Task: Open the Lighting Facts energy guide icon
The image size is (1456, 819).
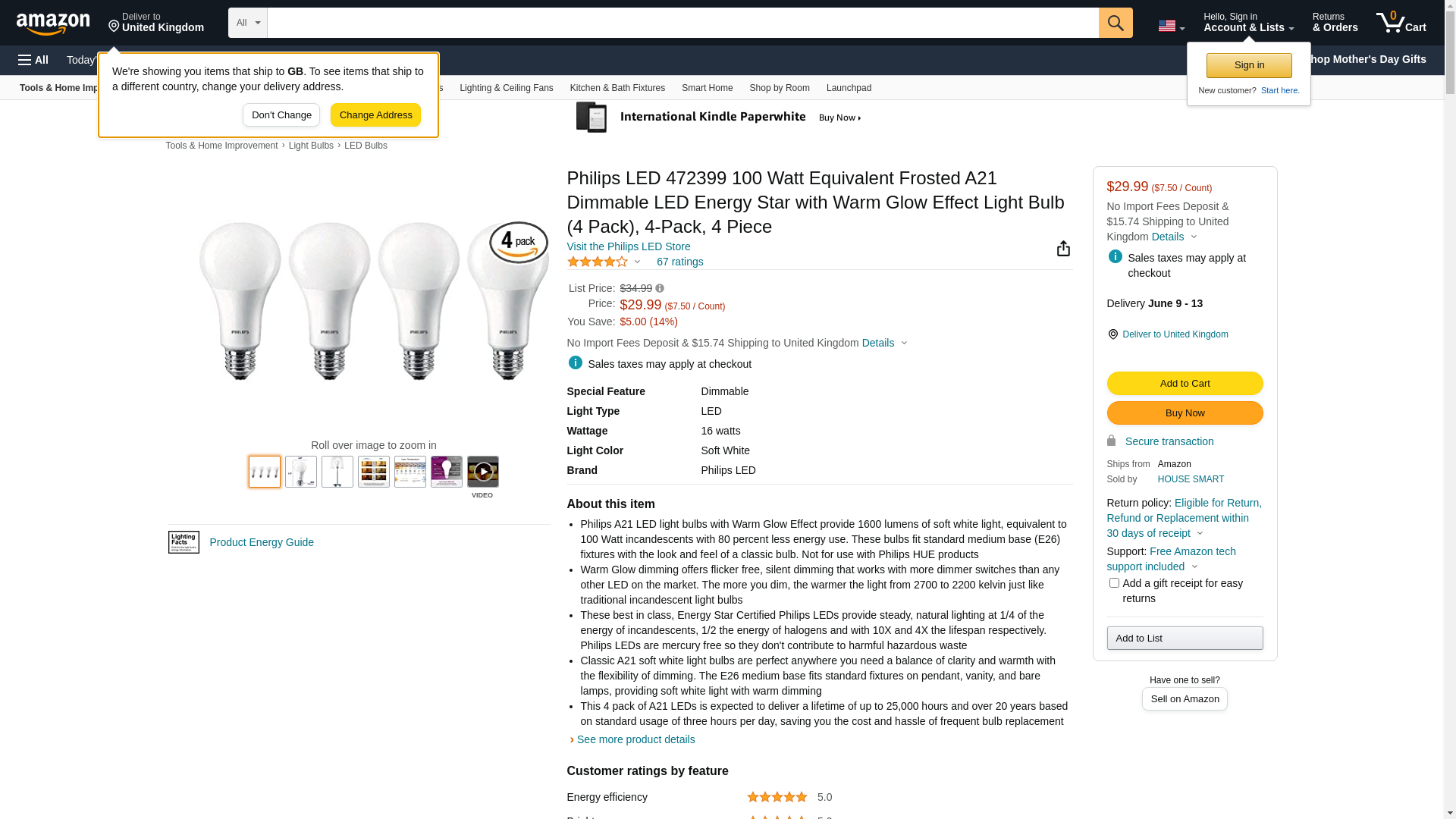Action: click(184, 542)
